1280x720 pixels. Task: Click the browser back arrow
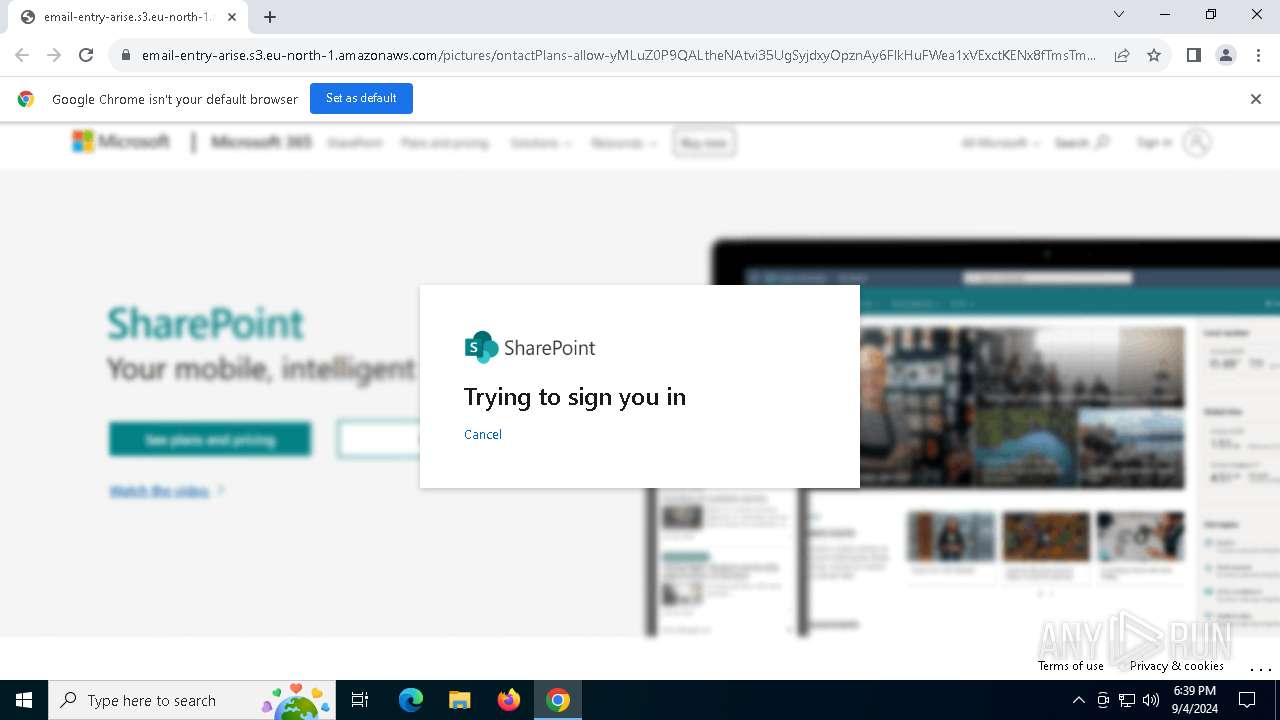22,56
